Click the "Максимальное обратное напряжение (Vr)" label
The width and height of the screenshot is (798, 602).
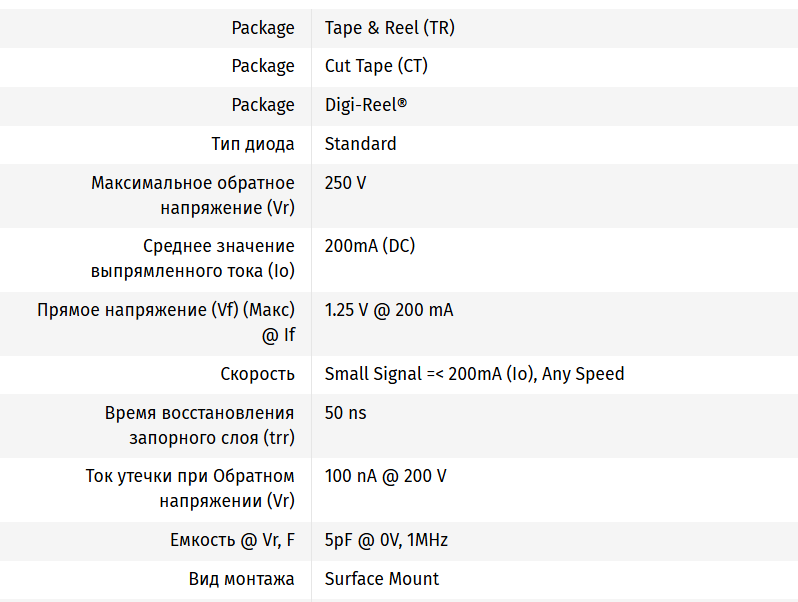click(x=193, y=195)
